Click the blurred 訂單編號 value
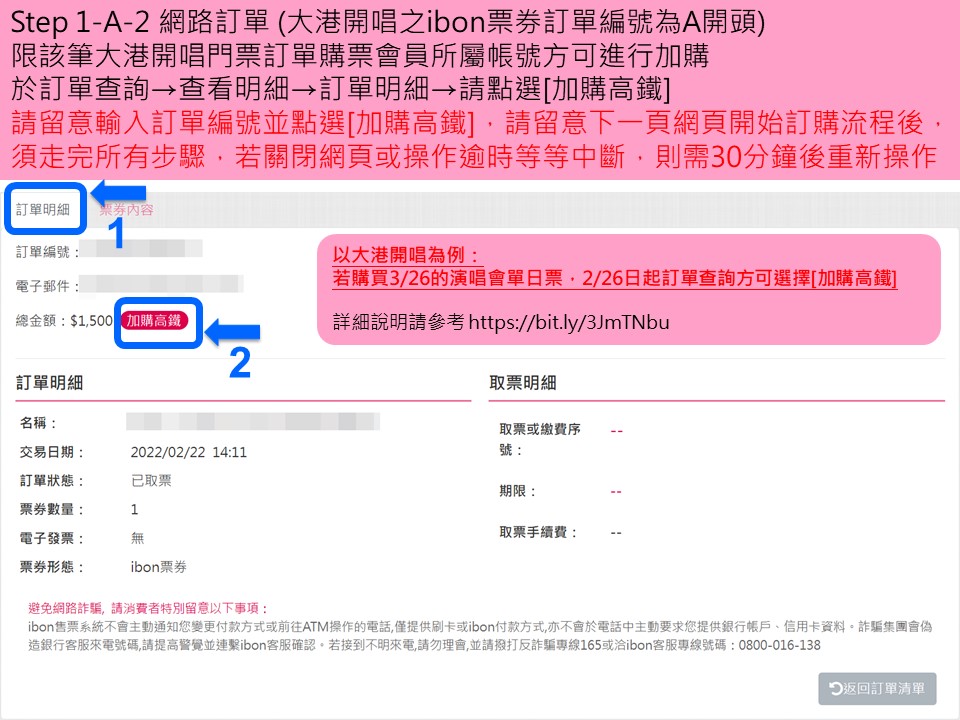This screenshot has width=960, height=720. coord(141,249)
